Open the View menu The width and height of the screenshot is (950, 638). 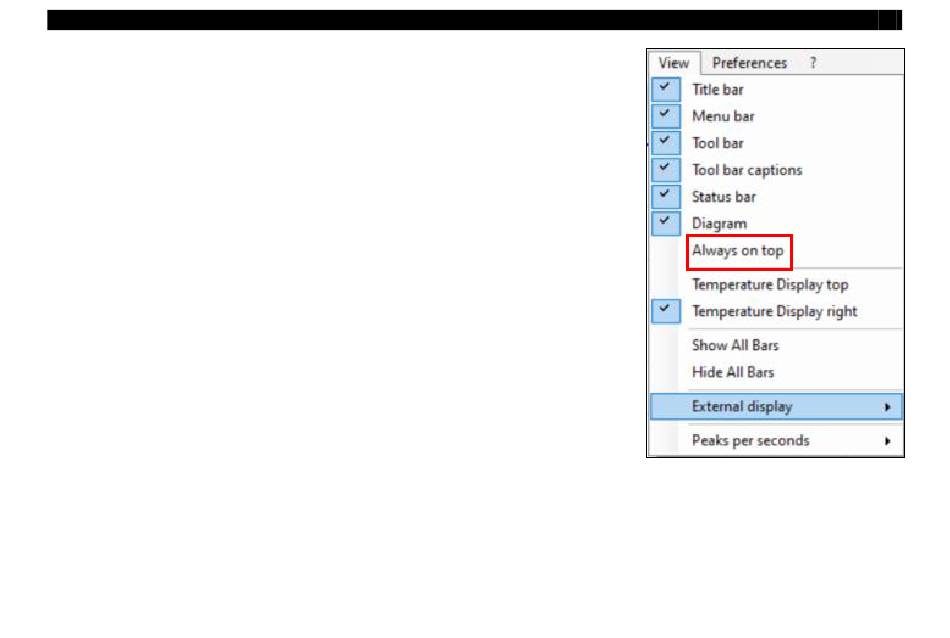click(674, 63)
